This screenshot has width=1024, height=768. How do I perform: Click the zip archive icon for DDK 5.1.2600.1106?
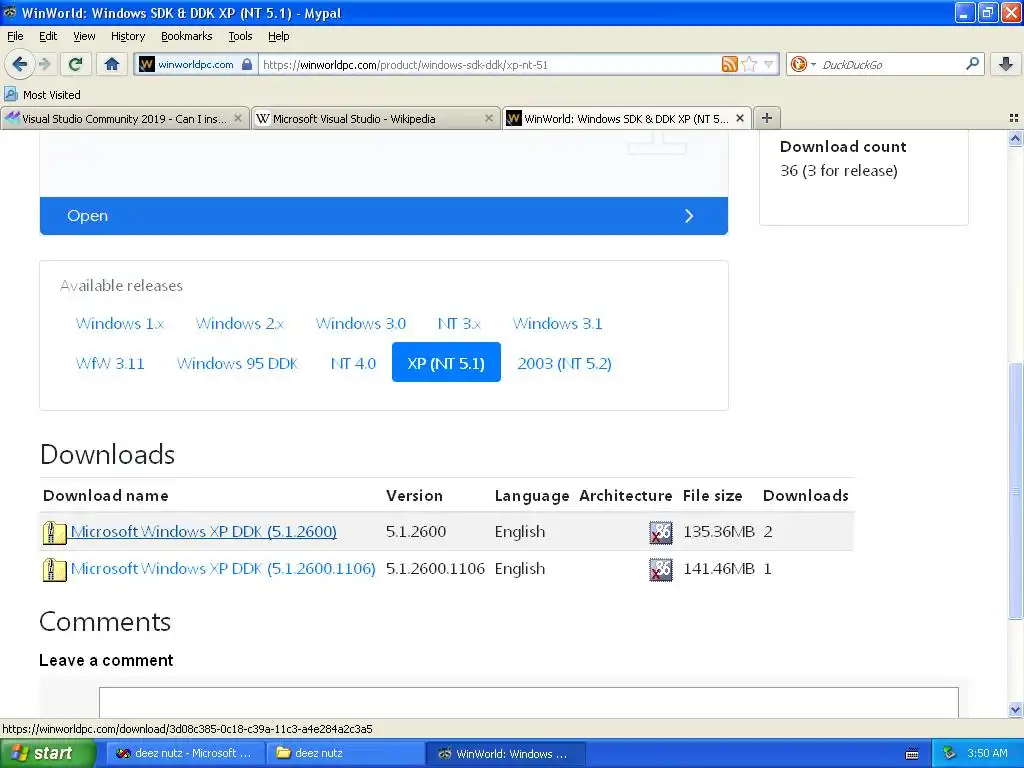pos(54,569)
